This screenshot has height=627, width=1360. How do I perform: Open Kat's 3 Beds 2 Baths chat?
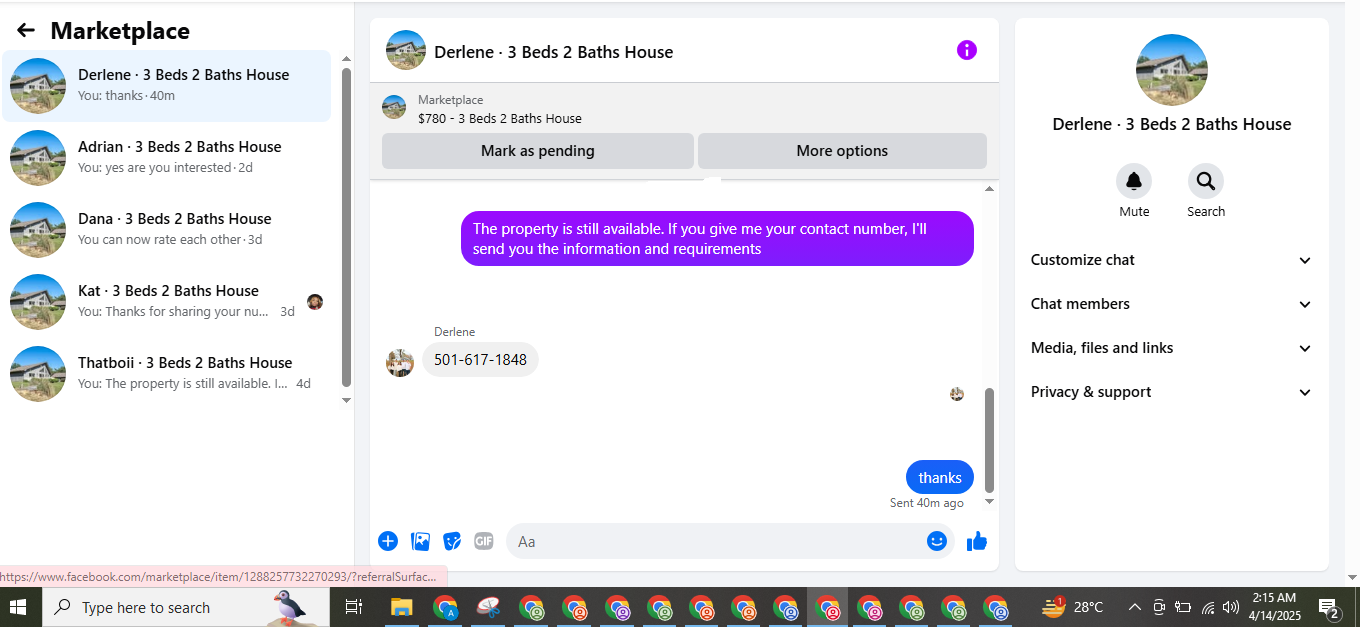pos(167,302)
